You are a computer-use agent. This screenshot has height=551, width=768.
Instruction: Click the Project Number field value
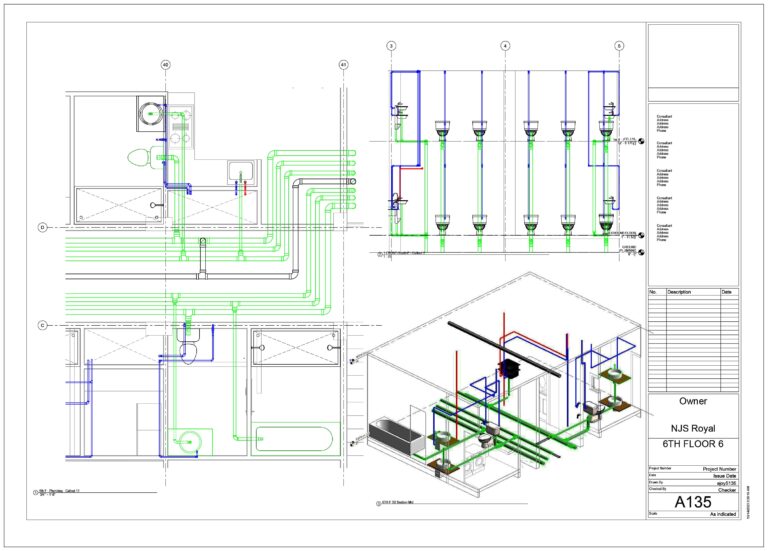(720, 469)
